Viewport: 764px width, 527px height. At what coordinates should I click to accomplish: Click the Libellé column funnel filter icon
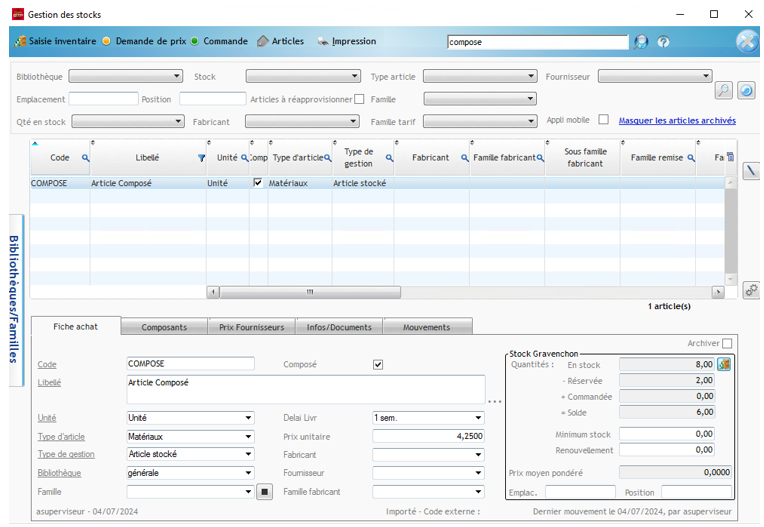[201, 158]
